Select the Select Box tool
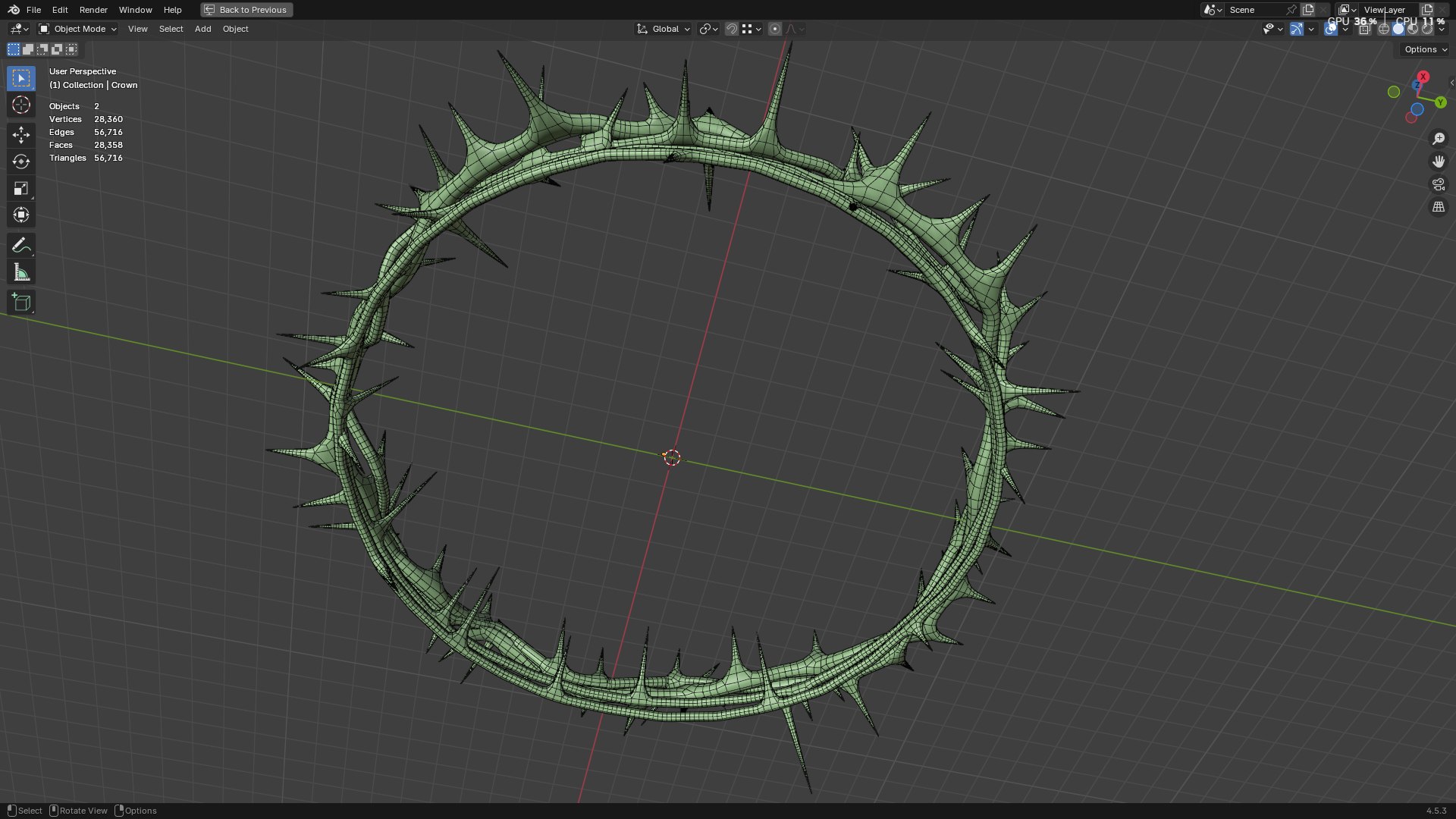This screenshot has height=819, width=1456. 21,78
